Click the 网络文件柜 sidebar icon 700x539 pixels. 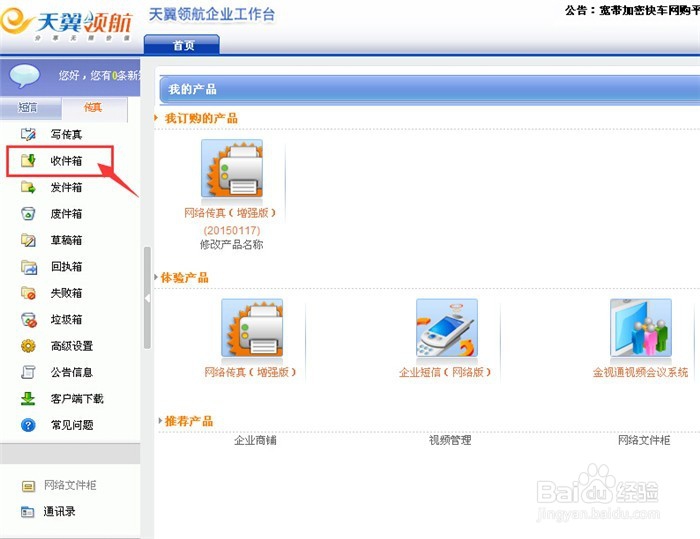click(x=28, y=485)
